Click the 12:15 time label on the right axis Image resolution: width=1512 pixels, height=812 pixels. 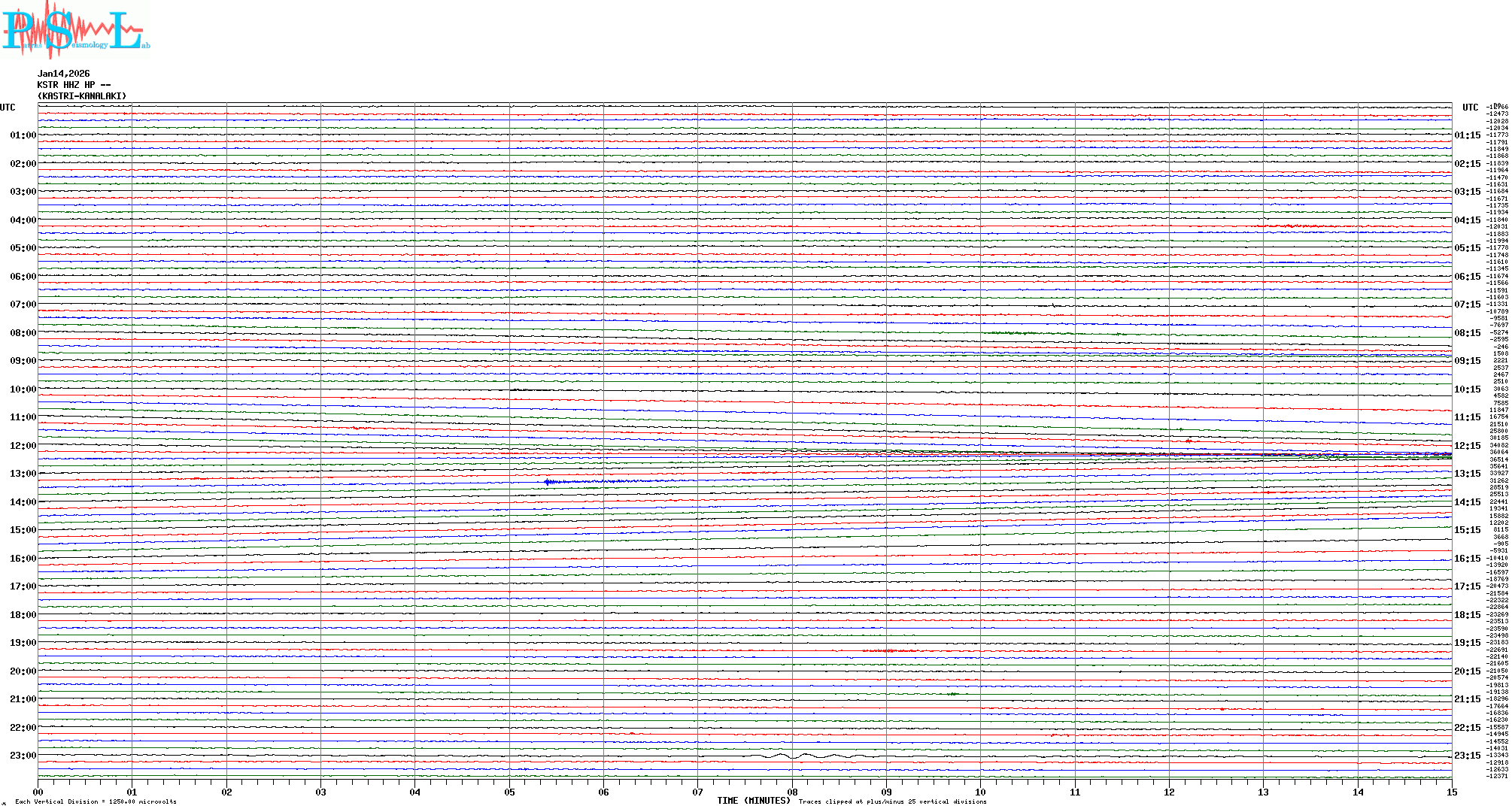click(1467, 446)
